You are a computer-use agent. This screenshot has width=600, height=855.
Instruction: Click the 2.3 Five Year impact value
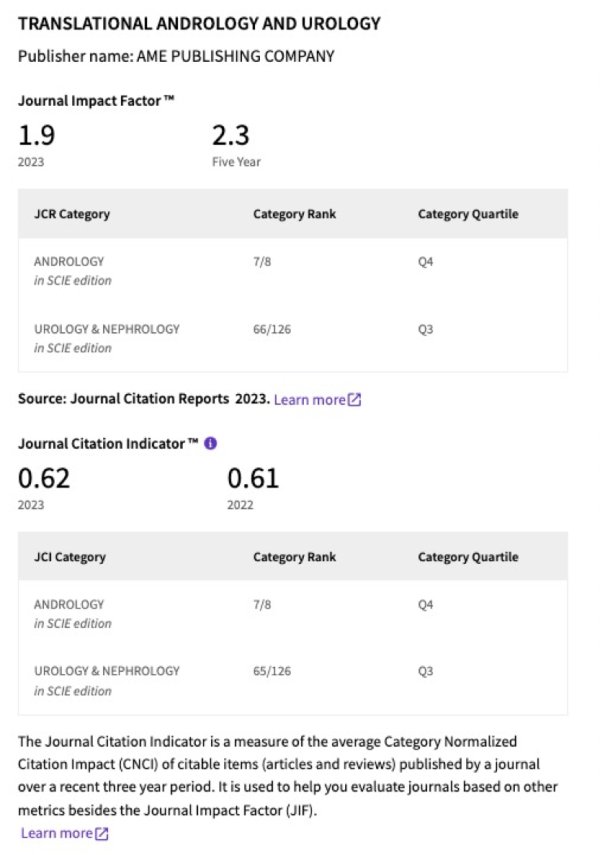tap(231, 135)
